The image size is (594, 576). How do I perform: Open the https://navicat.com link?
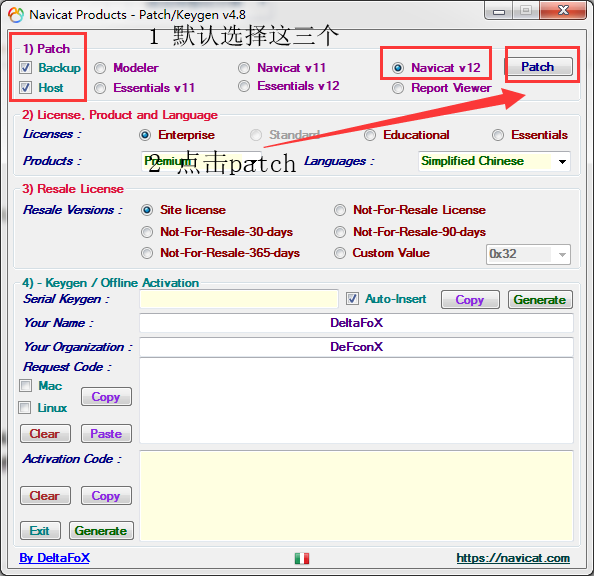point(513,558)
